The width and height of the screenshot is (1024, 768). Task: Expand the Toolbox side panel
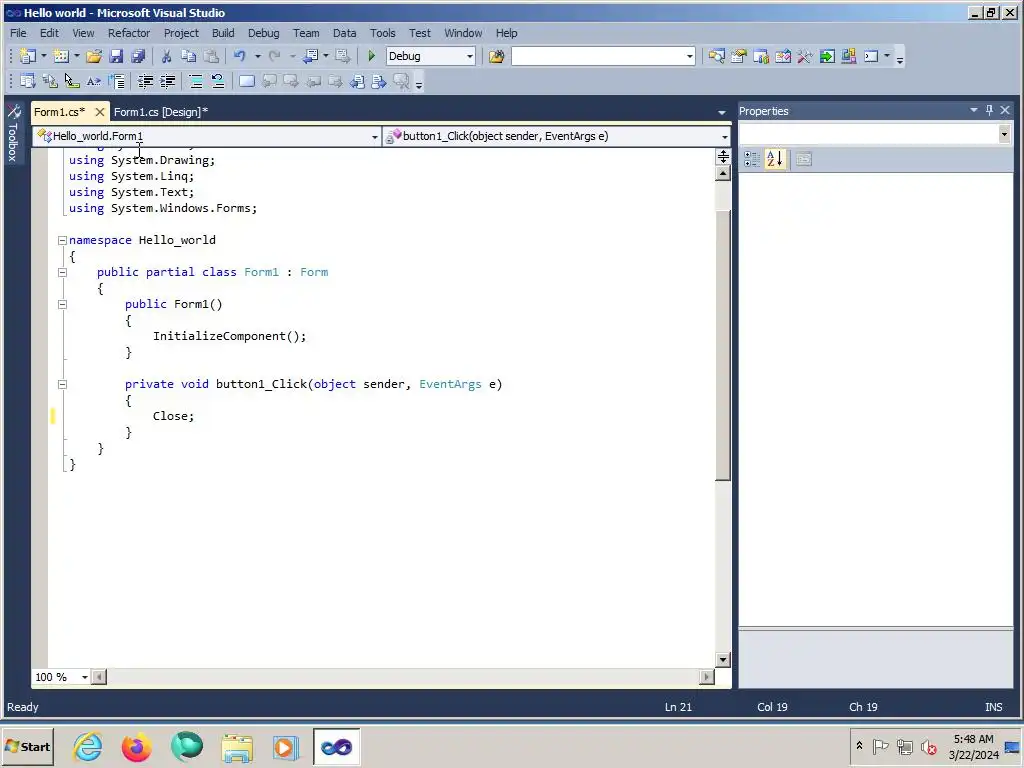coord(13,133)
